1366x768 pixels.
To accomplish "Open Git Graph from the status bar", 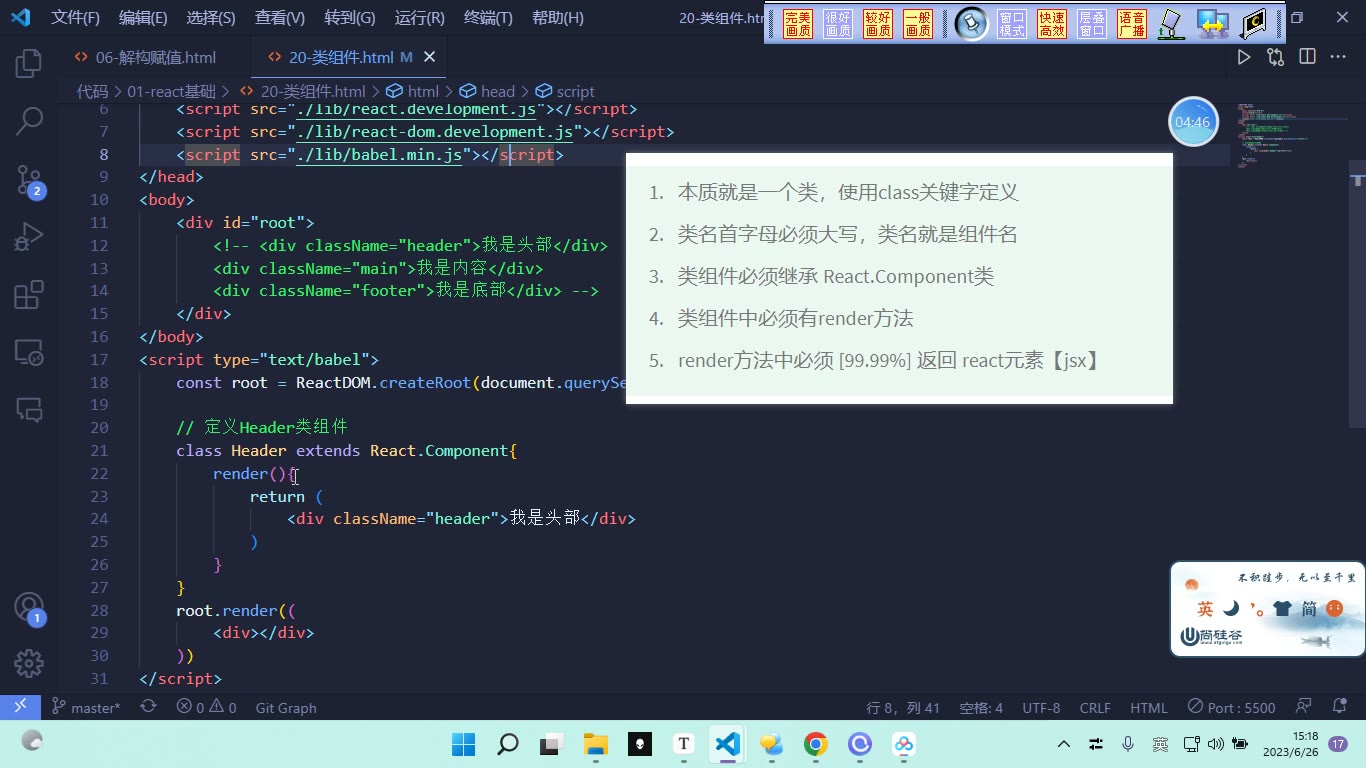I will pyautogui.click(x=286, y=708).
